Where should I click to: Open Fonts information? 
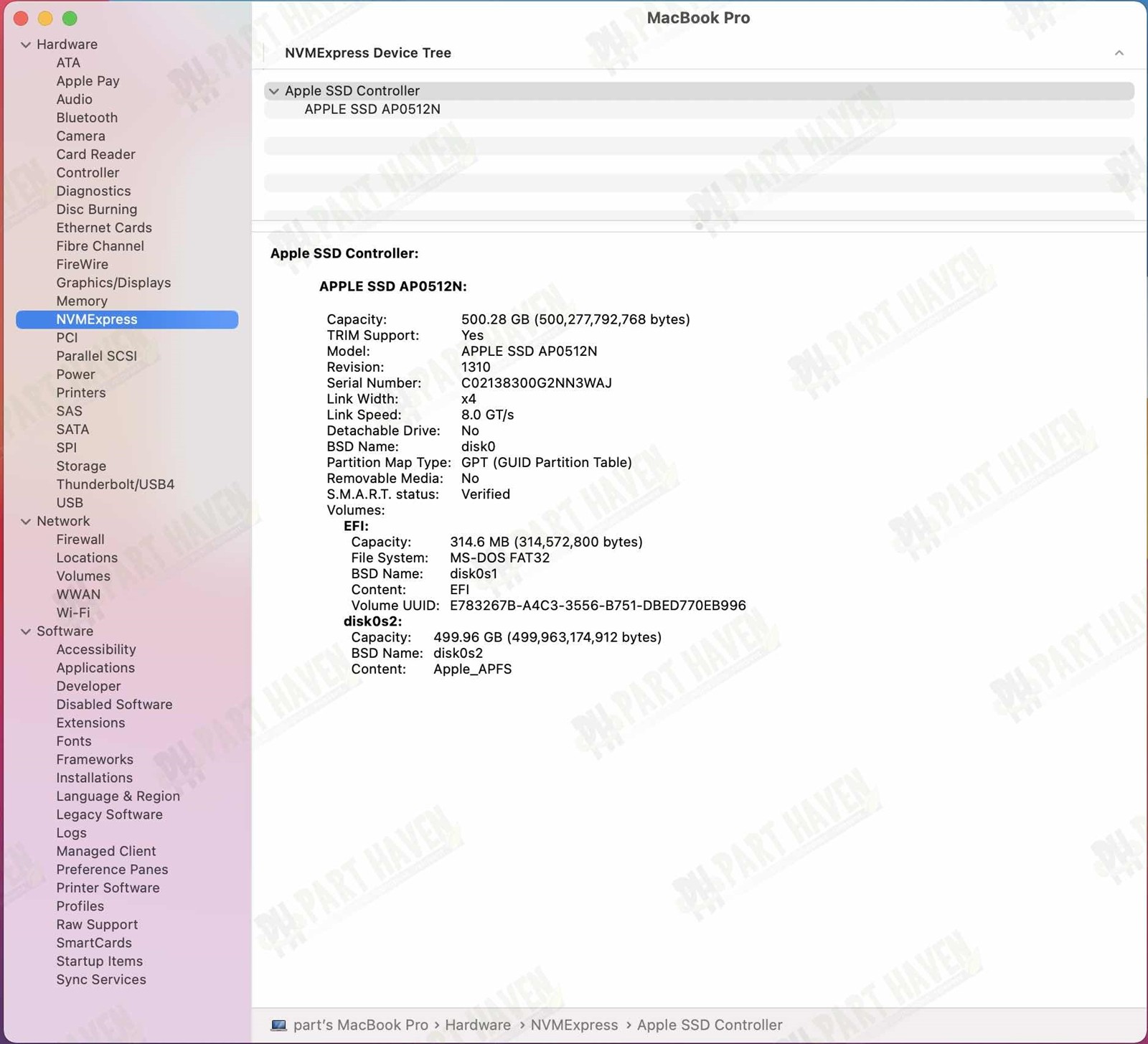click(x=74, y=741)
